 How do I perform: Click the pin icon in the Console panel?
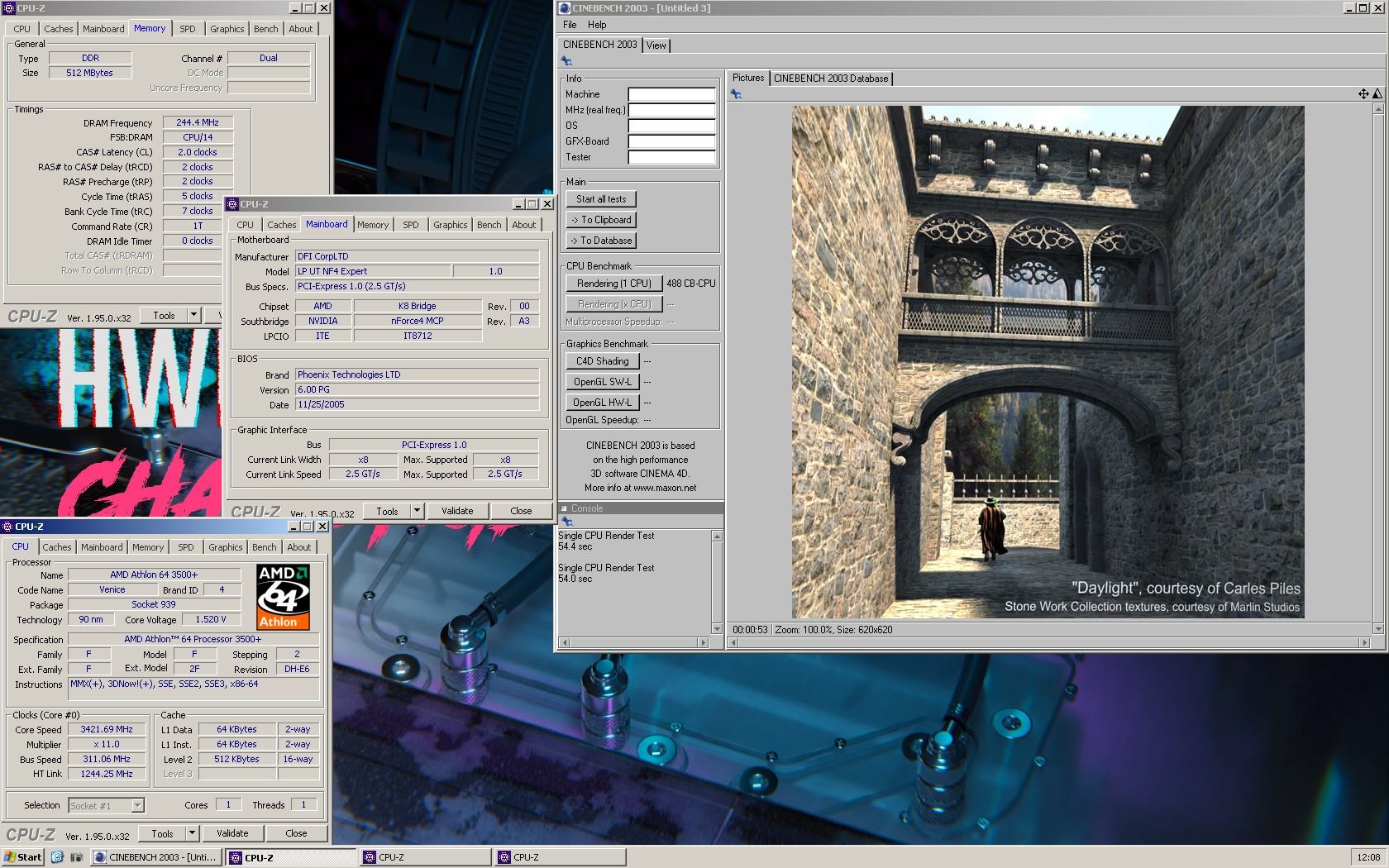567,522
